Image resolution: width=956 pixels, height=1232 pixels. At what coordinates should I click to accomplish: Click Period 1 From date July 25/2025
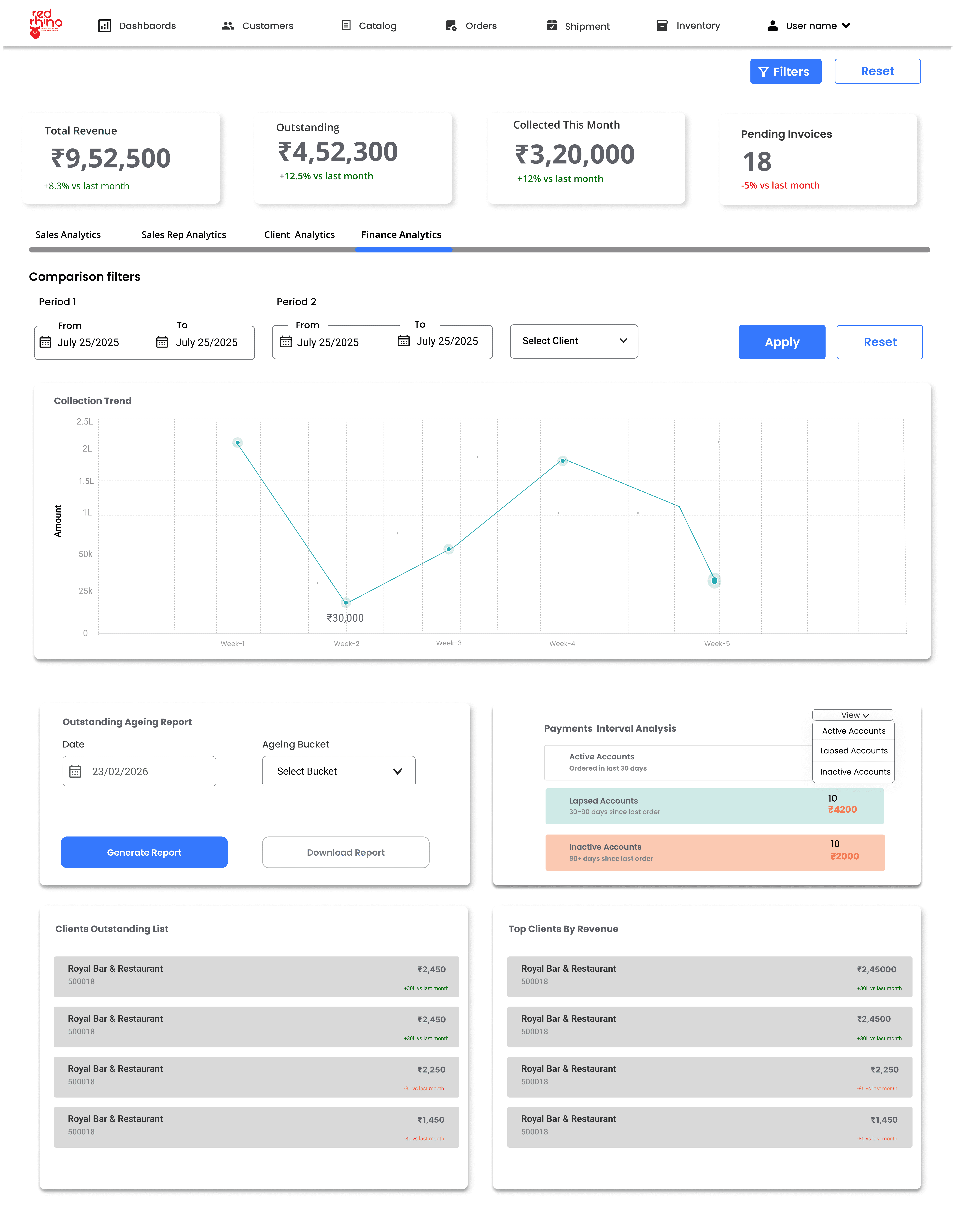coord(88,342)
